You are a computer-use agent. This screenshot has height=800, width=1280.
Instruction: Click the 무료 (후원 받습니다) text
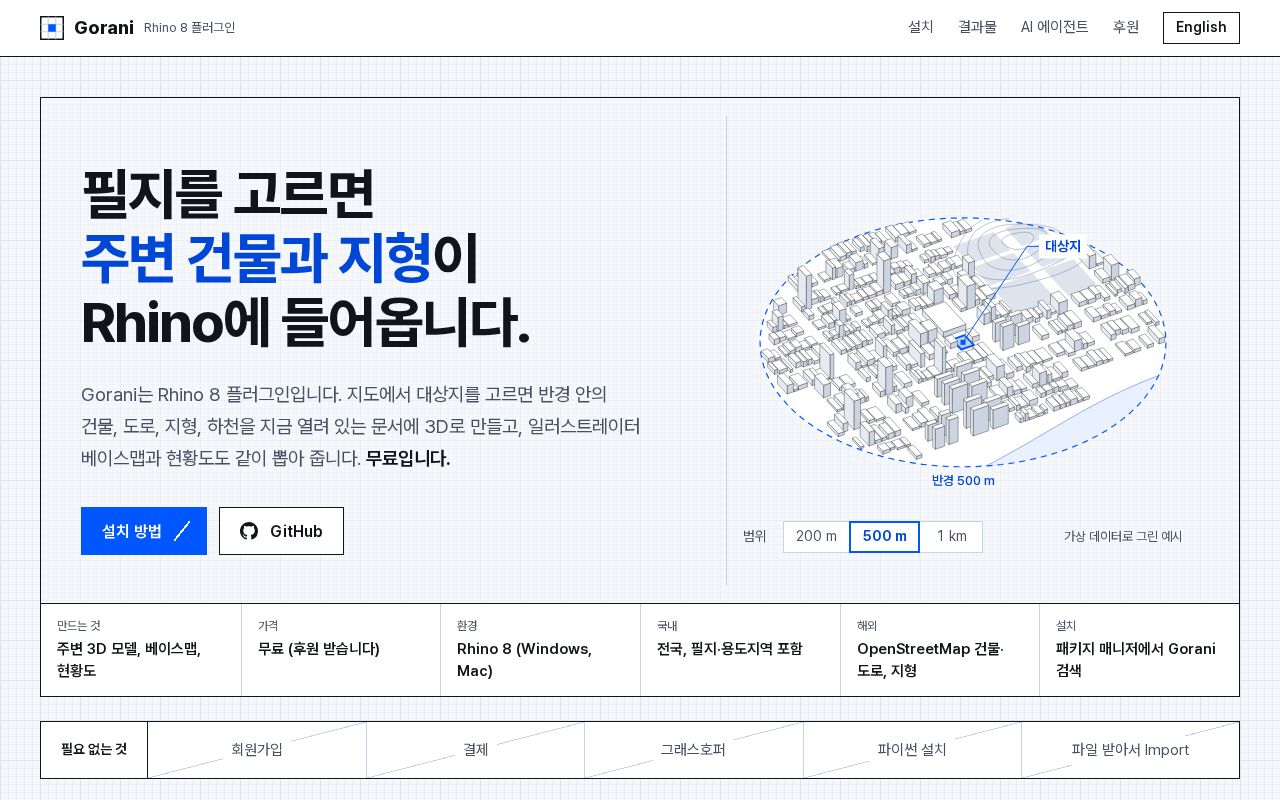tap(319, 649)
